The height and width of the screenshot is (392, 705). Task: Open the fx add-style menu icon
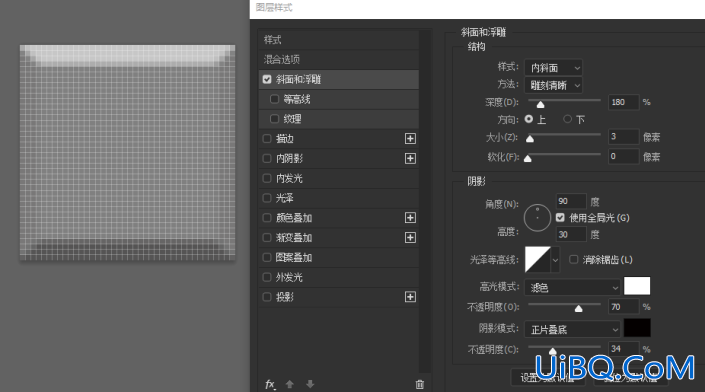(270, 384)
